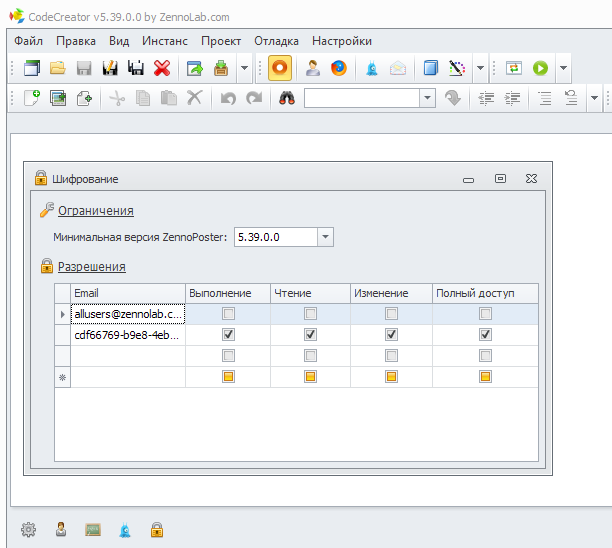Sort by the Email column header
The height and width of the screenshot is (548, 612).
pyautogui.click(x=128, y=293)
